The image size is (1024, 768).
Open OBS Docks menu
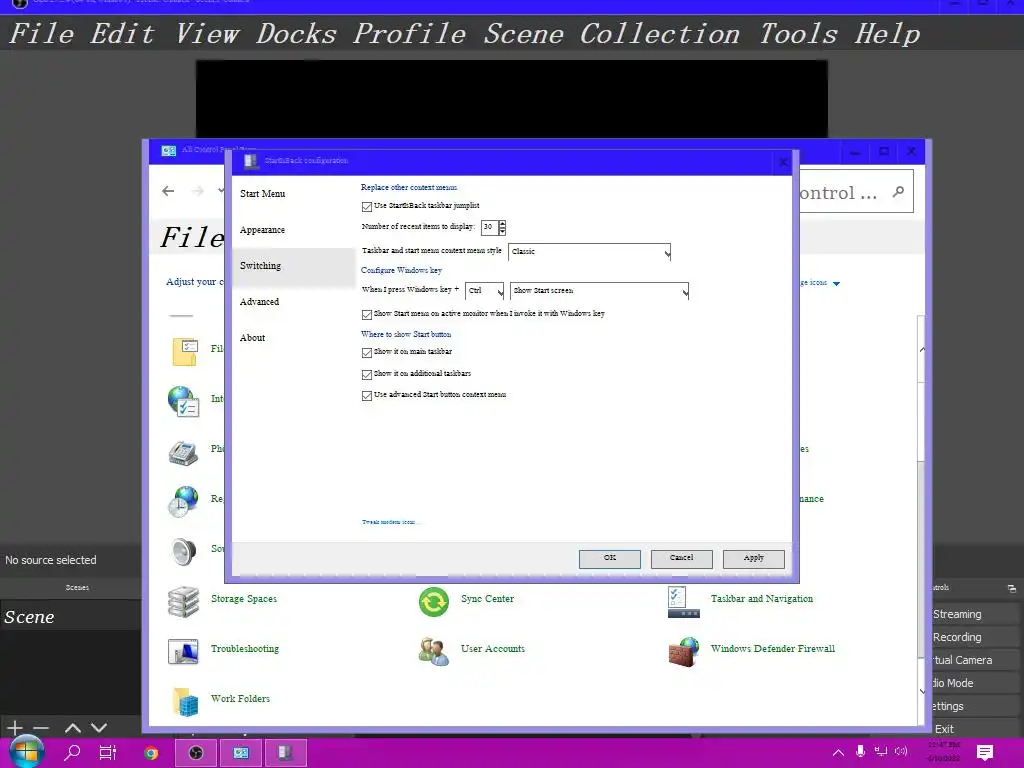[296, 34]
